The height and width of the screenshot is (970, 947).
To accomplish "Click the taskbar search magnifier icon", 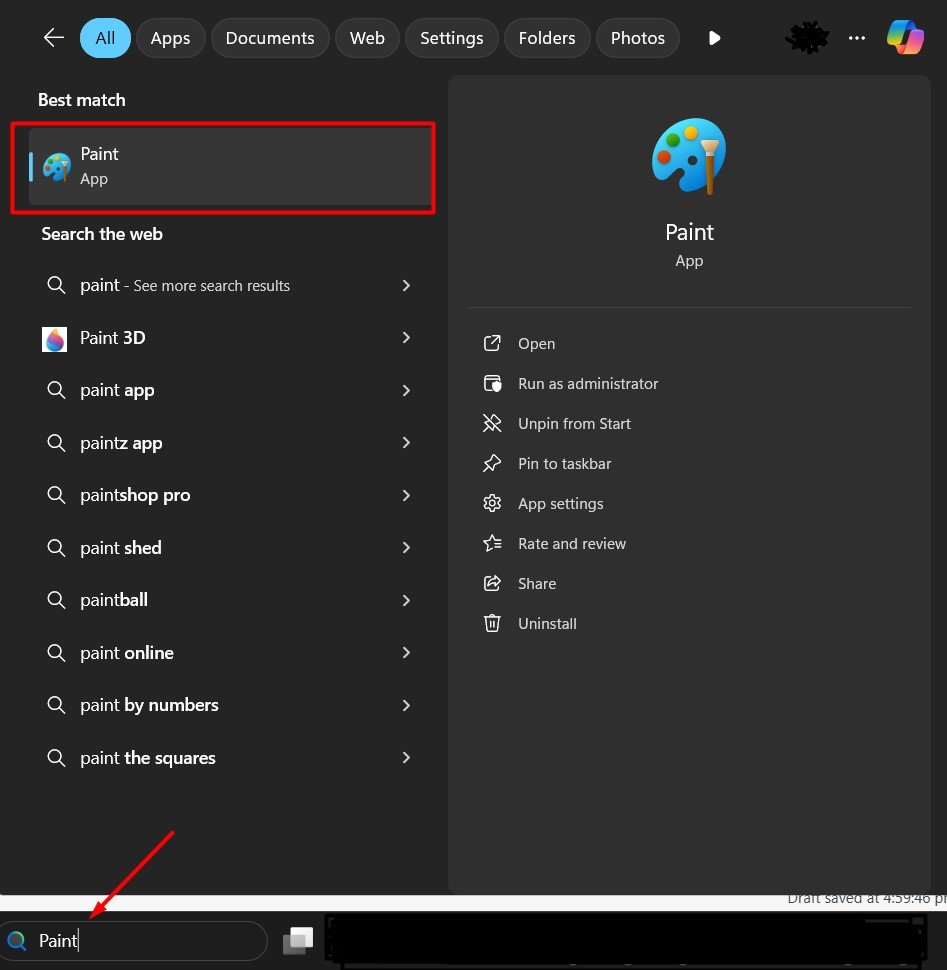I will (x=17, y=941).
